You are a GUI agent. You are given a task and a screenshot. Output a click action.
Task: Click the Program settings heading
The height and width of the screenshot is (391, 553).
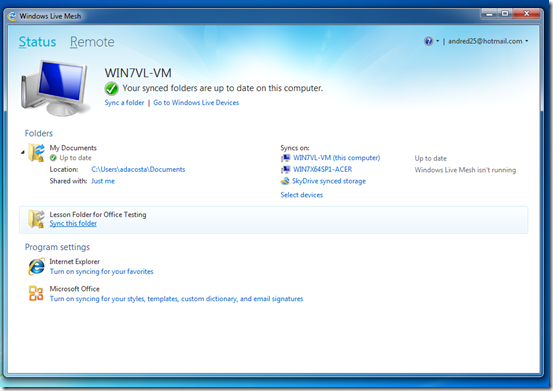(57, 247)
